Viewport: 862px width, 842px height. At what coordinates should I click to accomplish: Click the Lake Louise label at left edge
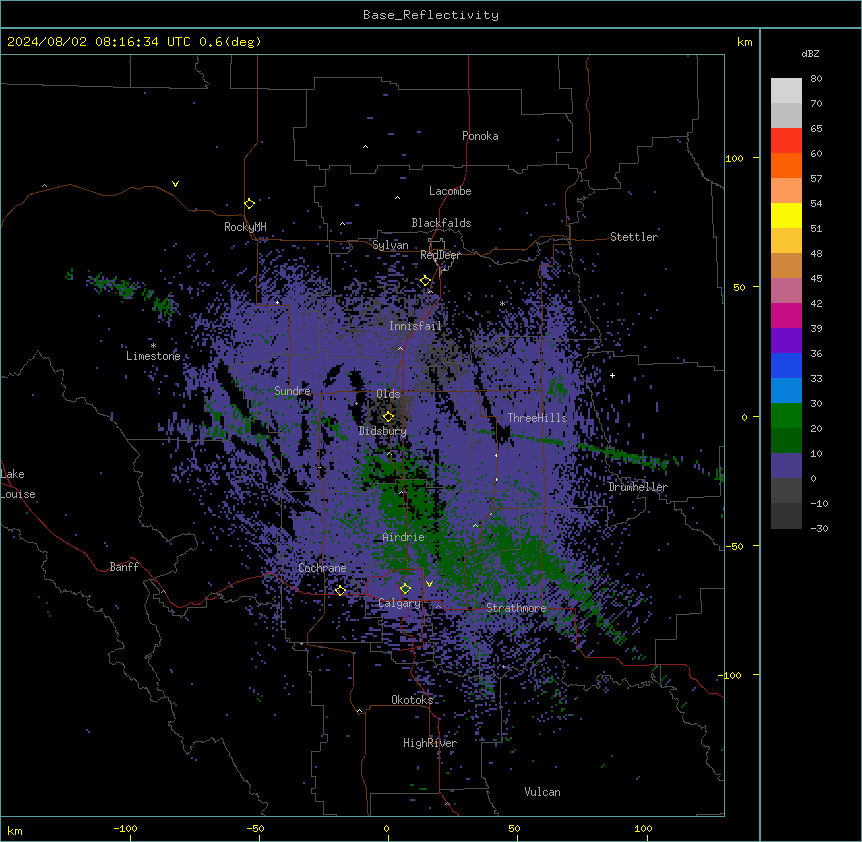[x=18, y=484]
